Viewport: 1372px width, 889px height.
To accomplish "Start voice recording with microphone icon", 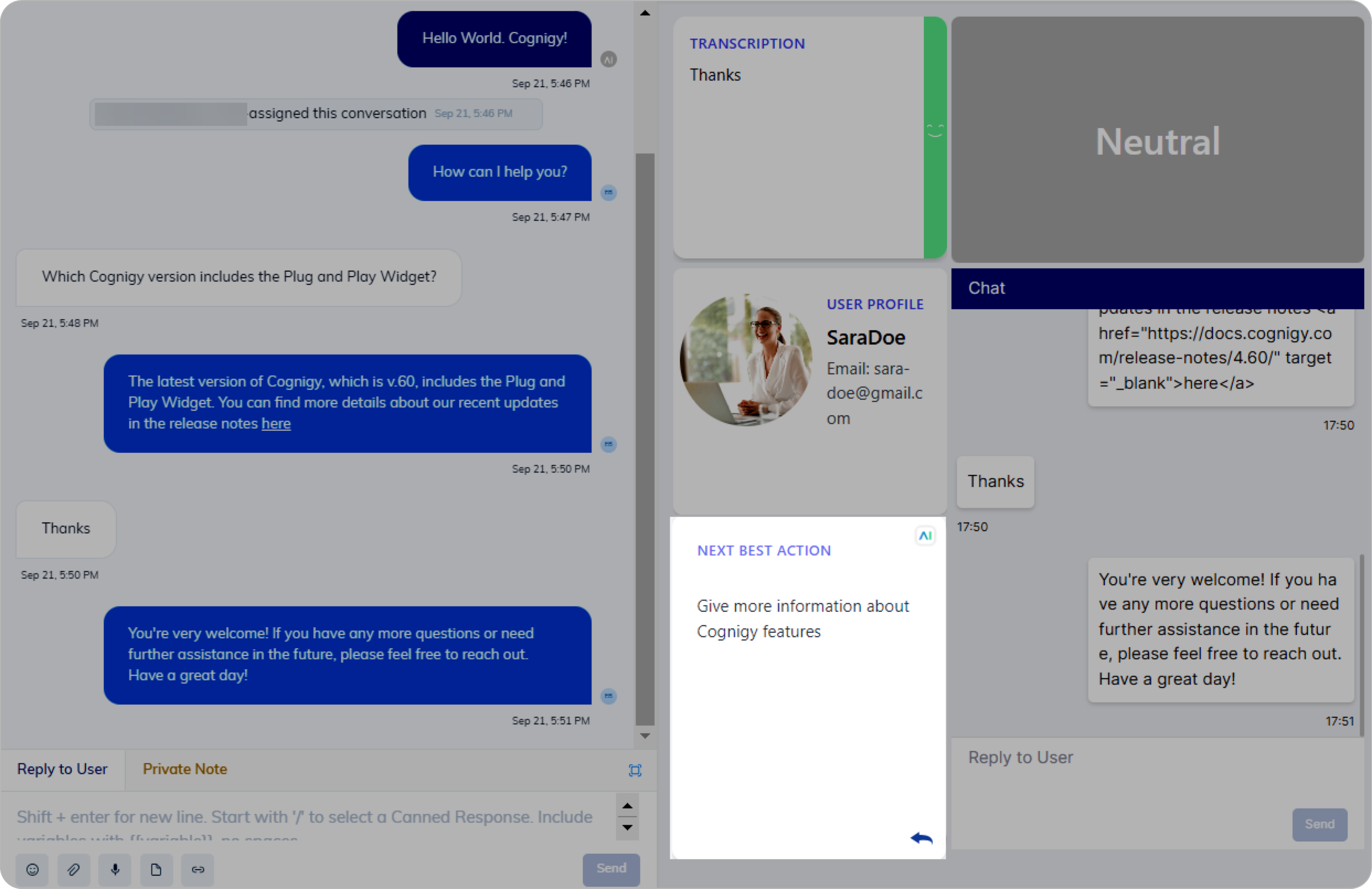I will point(115,869).
